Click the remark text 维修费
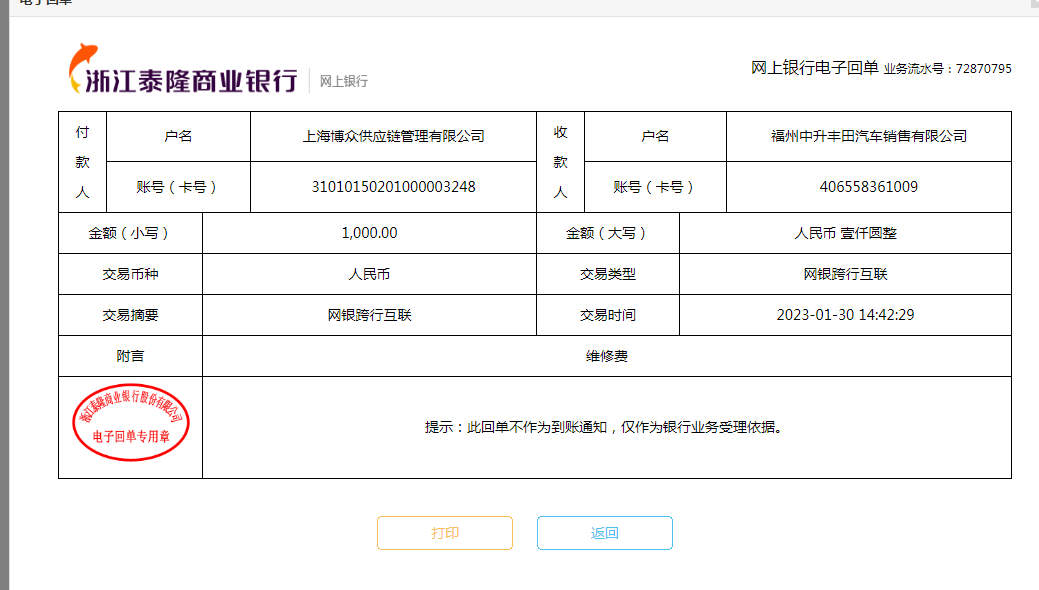 coord(606,356)
